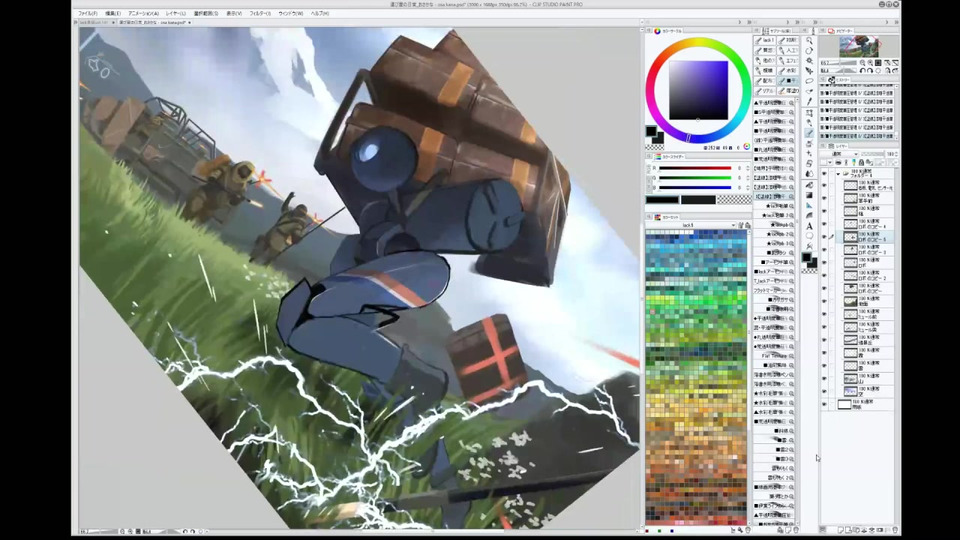
Task: Open the color wheel panel menu icon
Action: click(x=648, y=31)
